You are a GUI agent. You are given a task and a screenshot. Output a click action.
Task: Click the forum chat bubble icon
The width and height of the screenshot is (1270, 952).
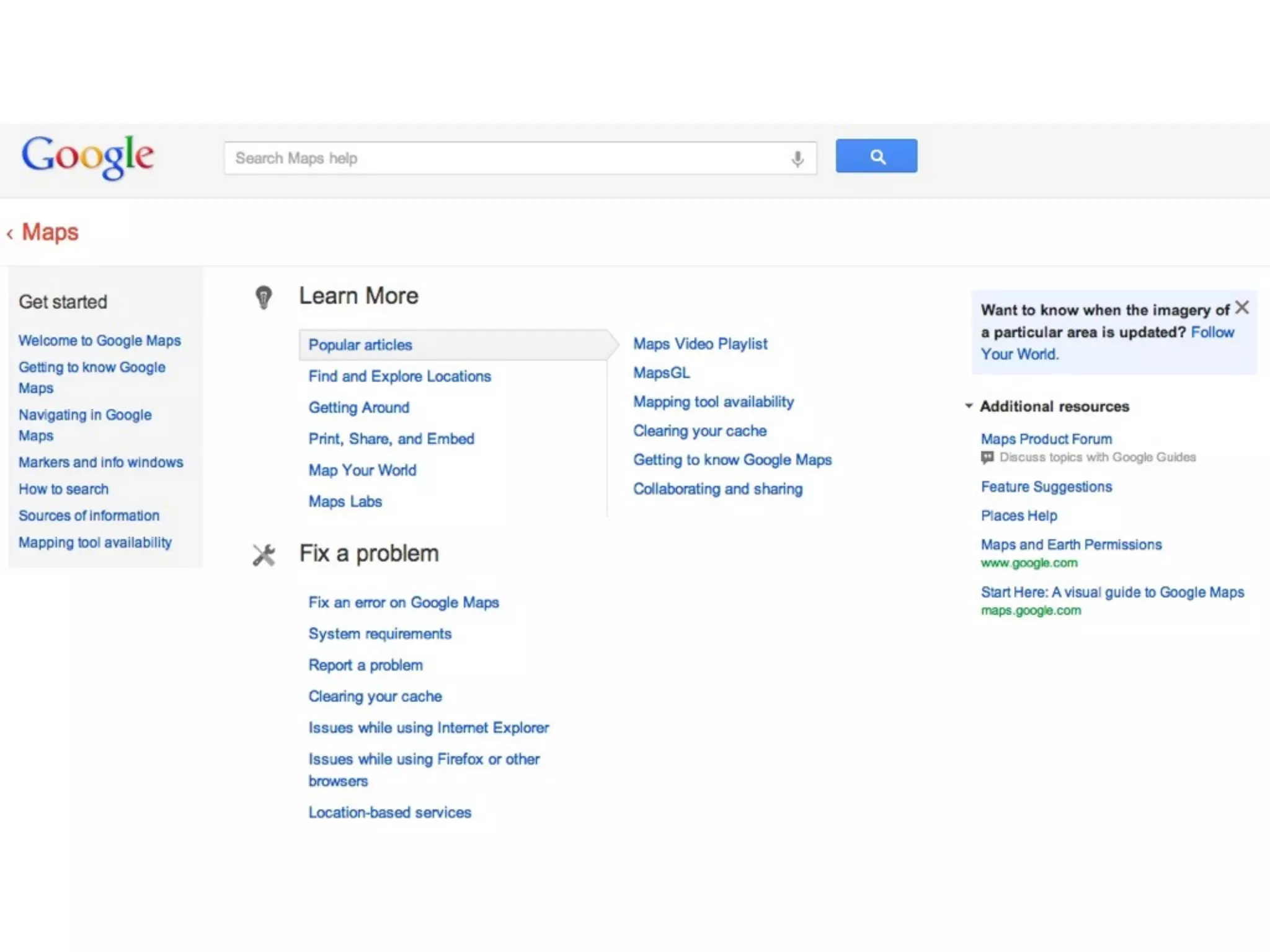click(x=987, y=457)
